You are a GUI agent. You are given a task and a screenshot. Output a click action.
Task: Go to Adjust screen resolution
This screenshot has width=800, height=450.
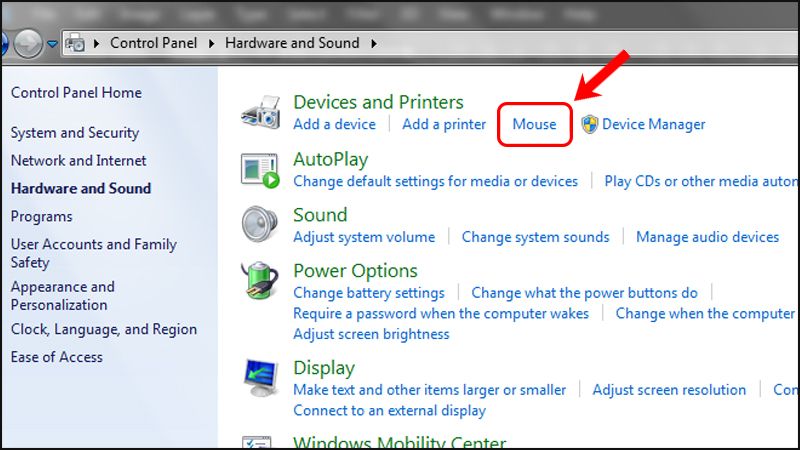pyautogui.click(x=668, y=390)
